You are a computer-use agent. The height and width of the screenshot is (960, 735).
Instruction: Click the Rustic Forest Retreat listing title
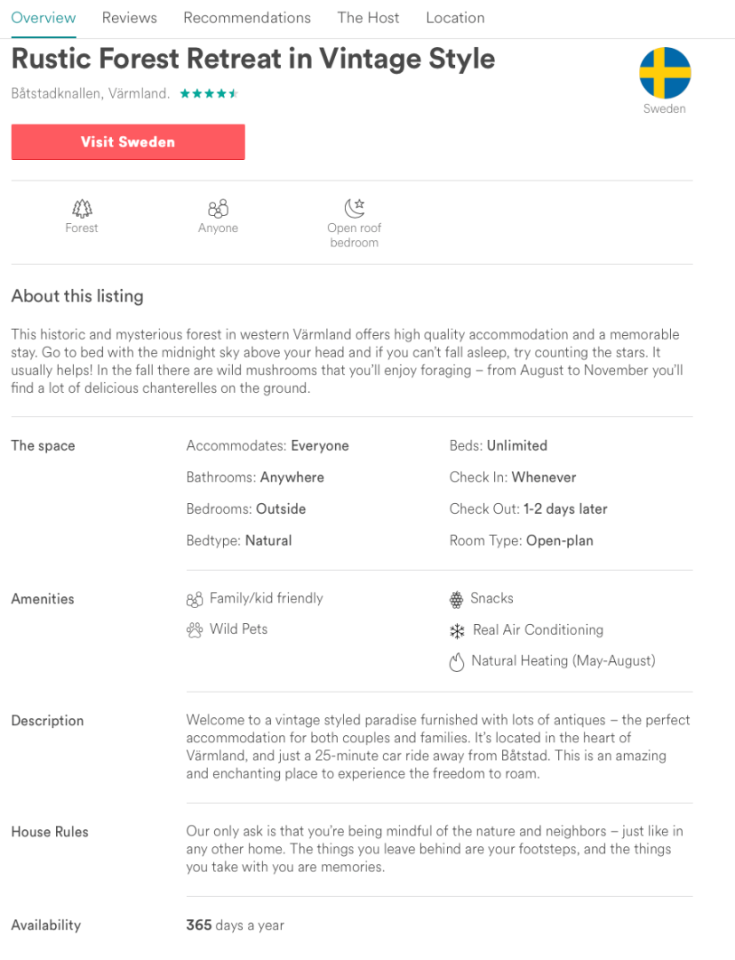click(253, 59)
